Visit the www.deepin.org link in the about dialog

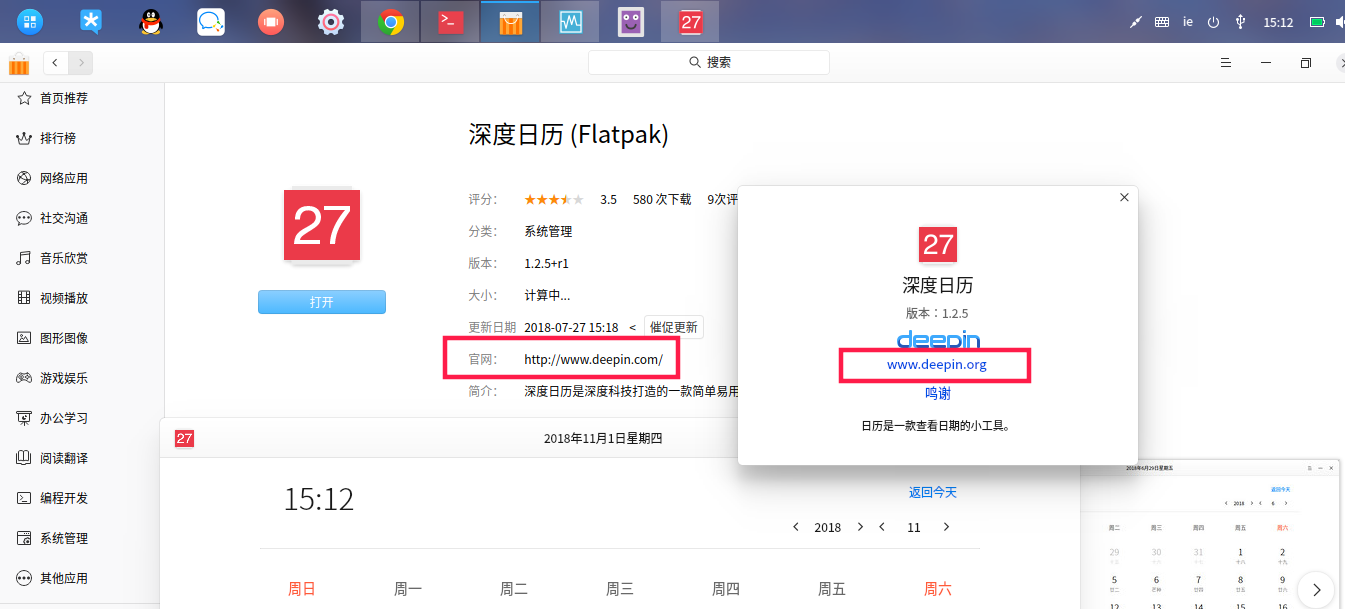point(938,364)
